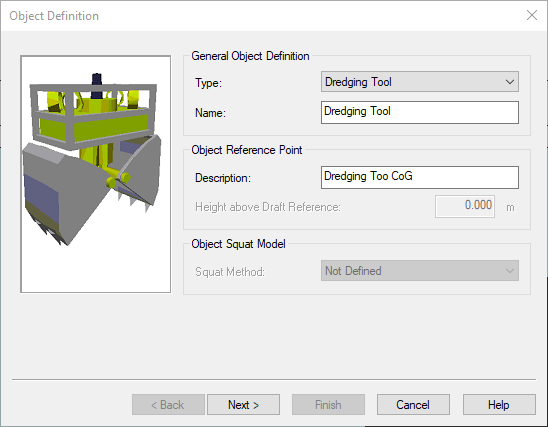This screenshot has height=427, width=548.
Task: Go back with the < Back button
Action: (168, 405)
